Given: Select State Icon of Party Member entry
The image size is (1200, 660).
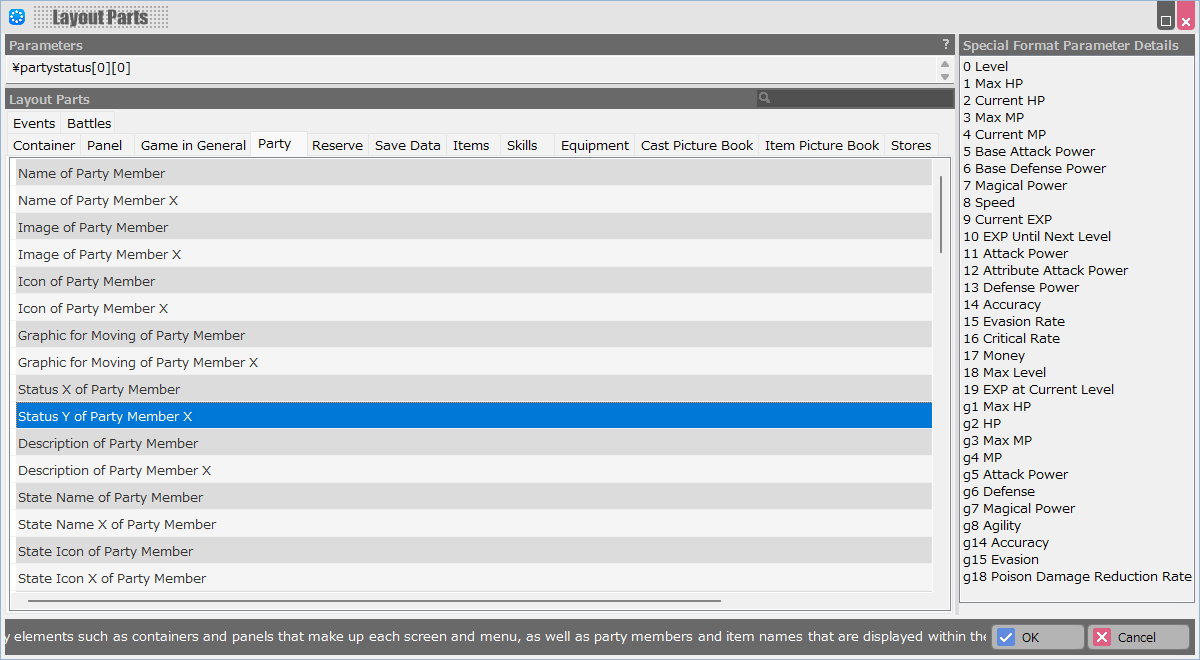Looking at the screenshot, I should coord(105,551).
